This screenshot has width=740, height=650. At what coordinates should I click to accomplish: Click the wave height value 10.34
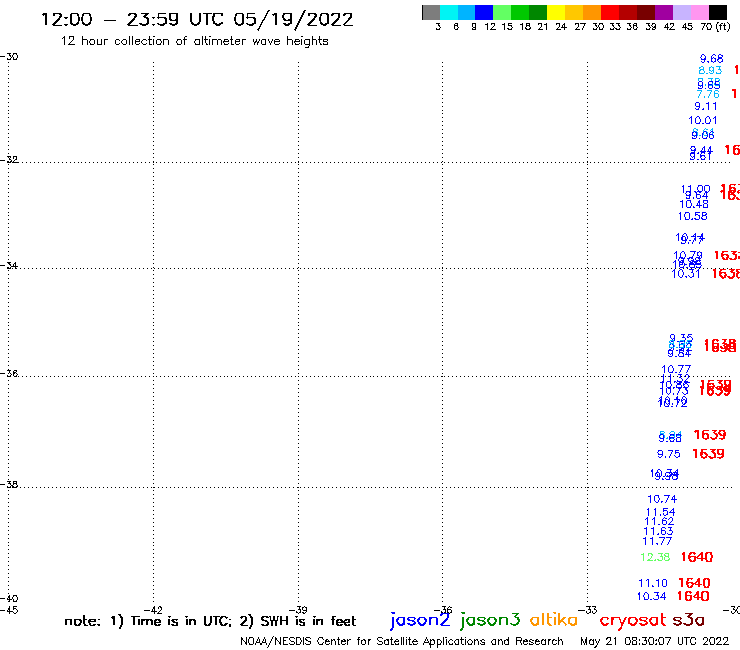651,596
